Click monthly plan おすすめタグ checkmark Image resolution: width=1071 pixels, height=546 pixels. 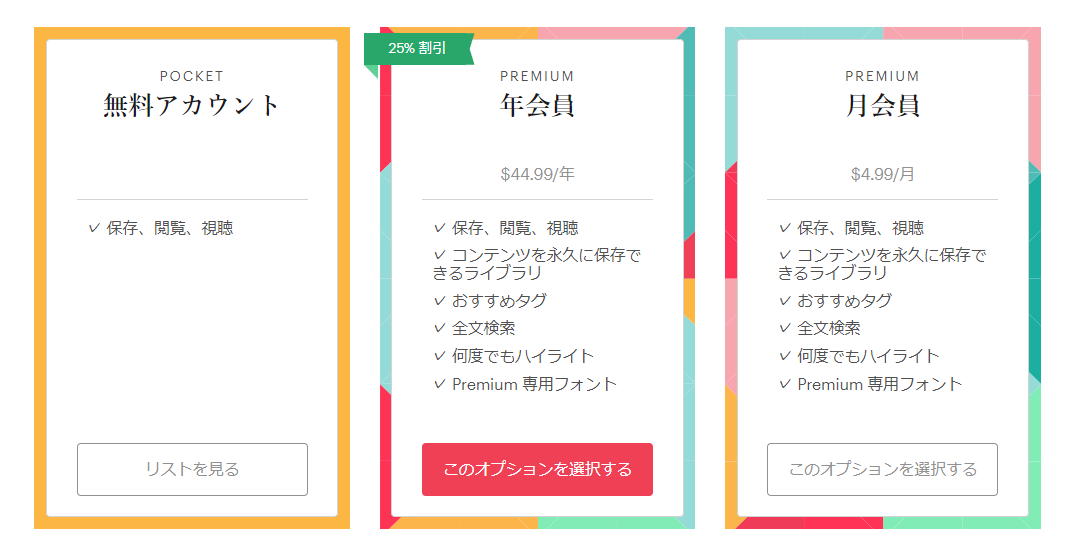784,300
